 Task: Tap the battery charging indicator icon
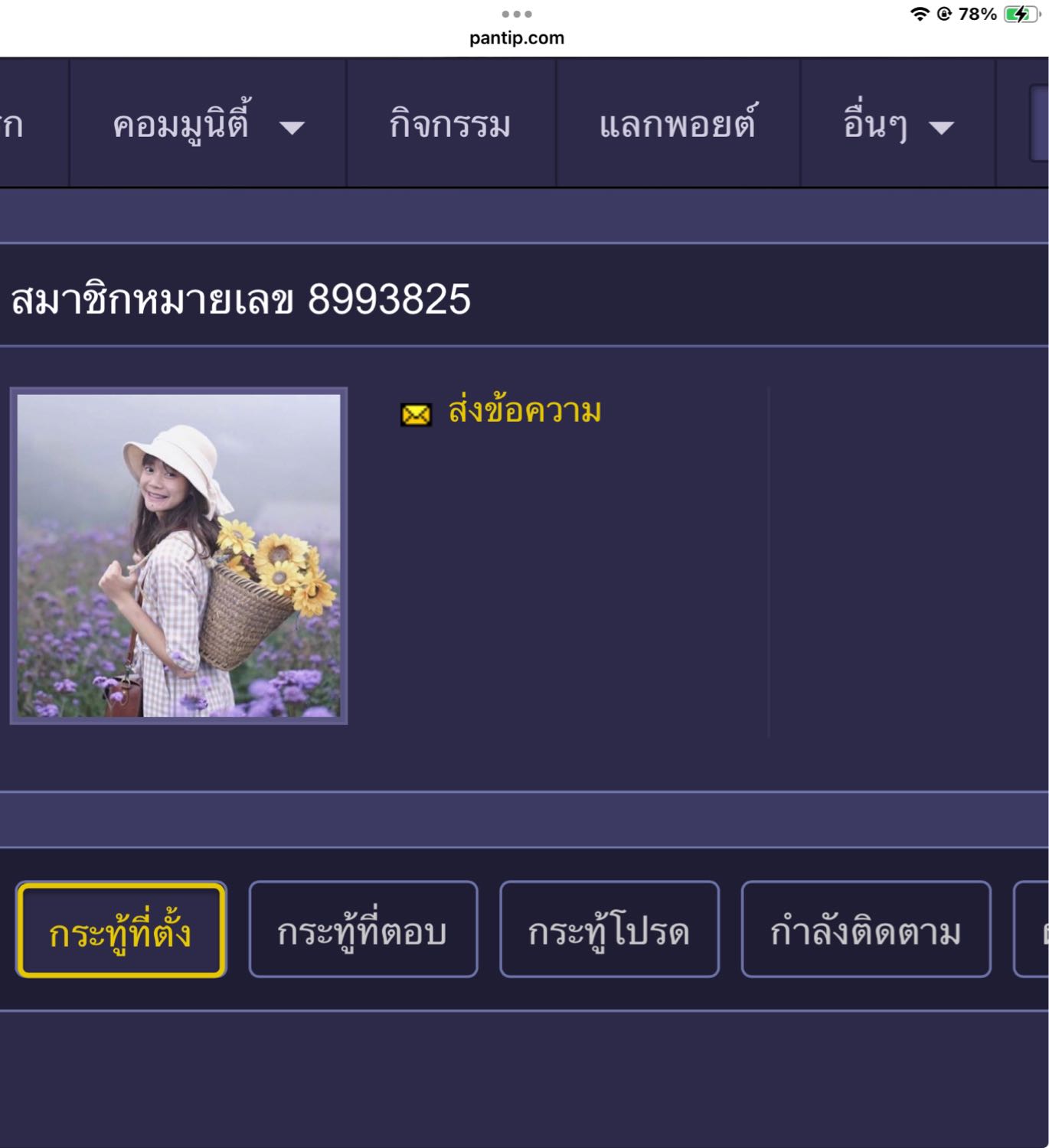tap(1021, 14)
